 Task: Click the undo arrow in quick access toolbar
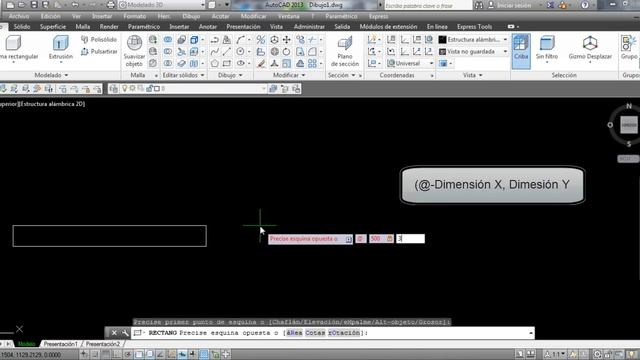(75, 5)
